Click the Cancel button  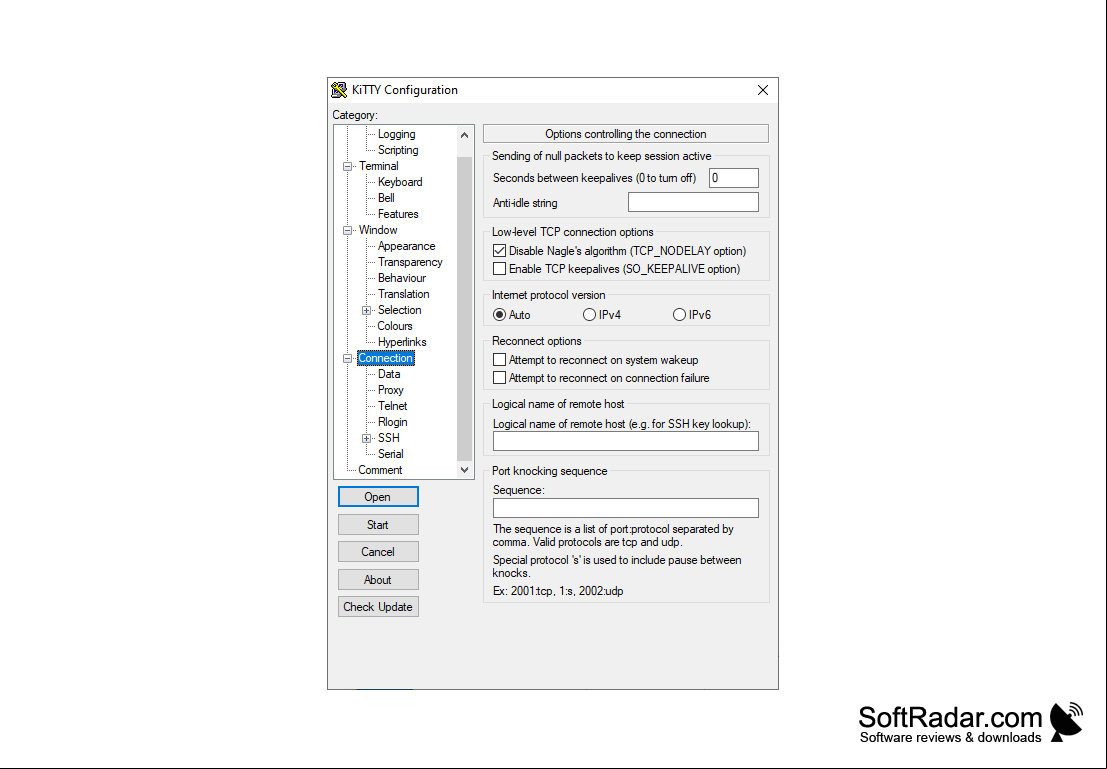pyautogui.click(x=378, y=552)
